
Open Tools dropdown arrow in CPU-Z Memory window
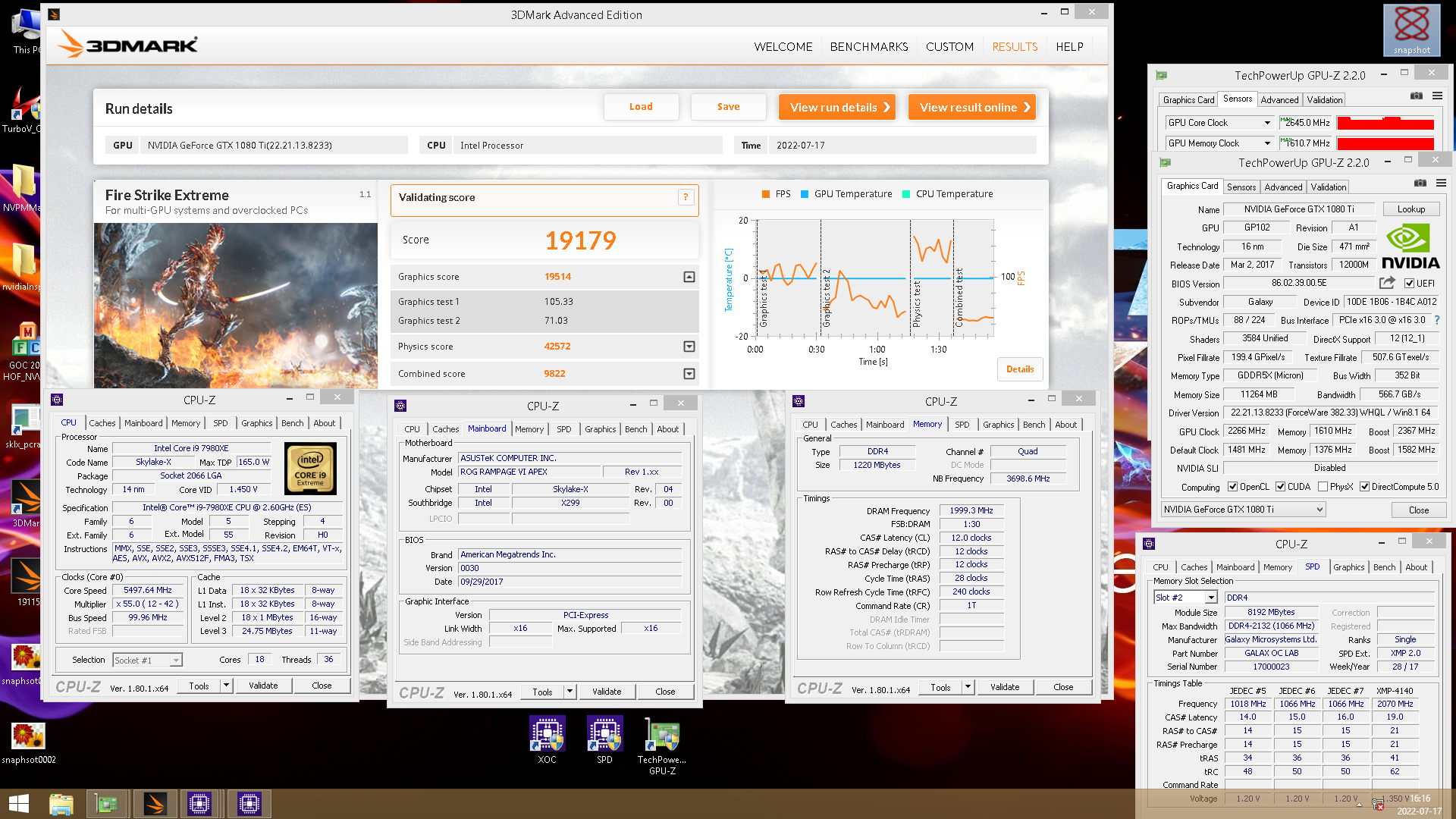[967, 687]
